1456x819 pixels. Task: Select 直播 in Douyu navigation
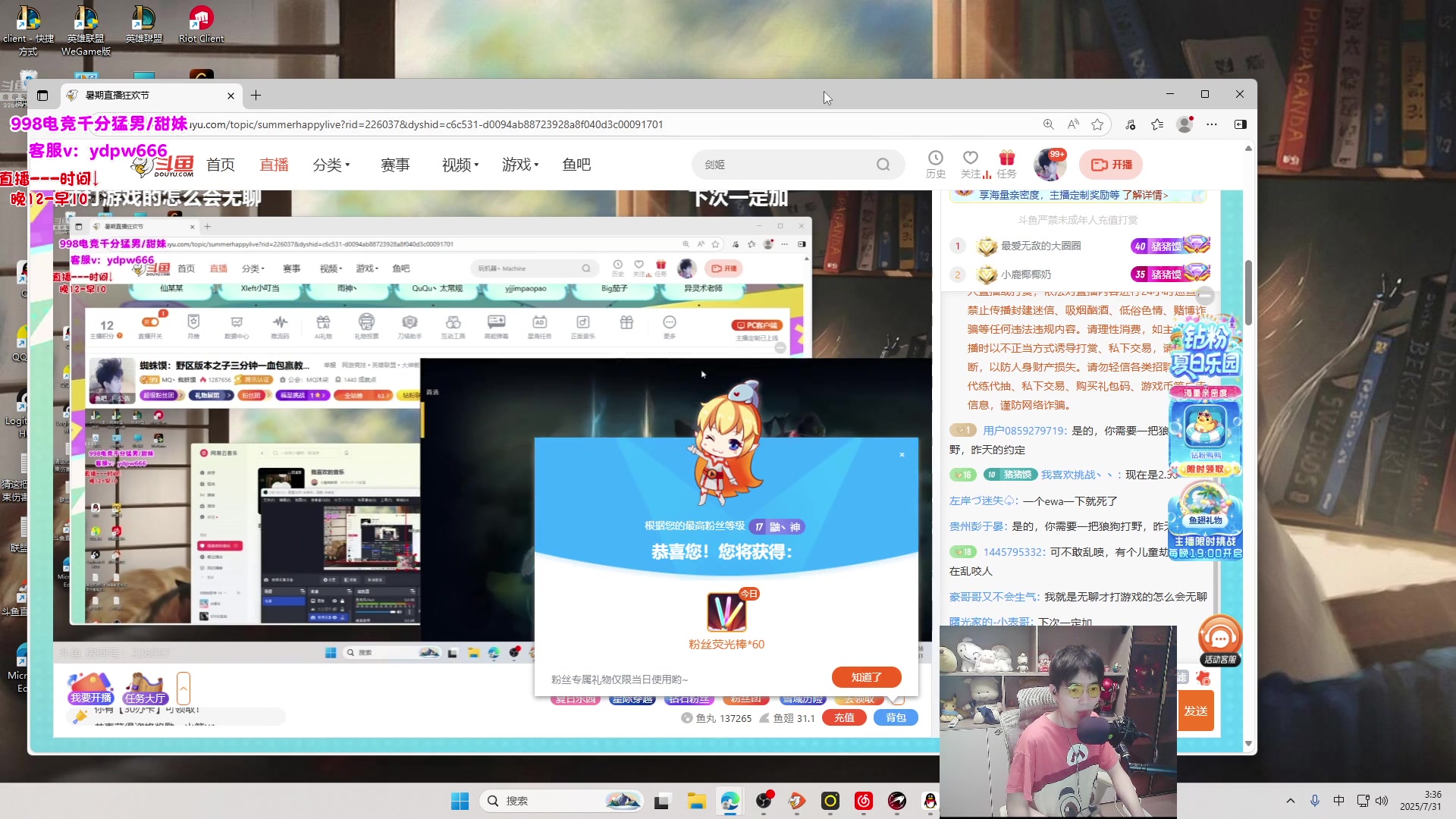pyautogui.click(x=274, y=165)
